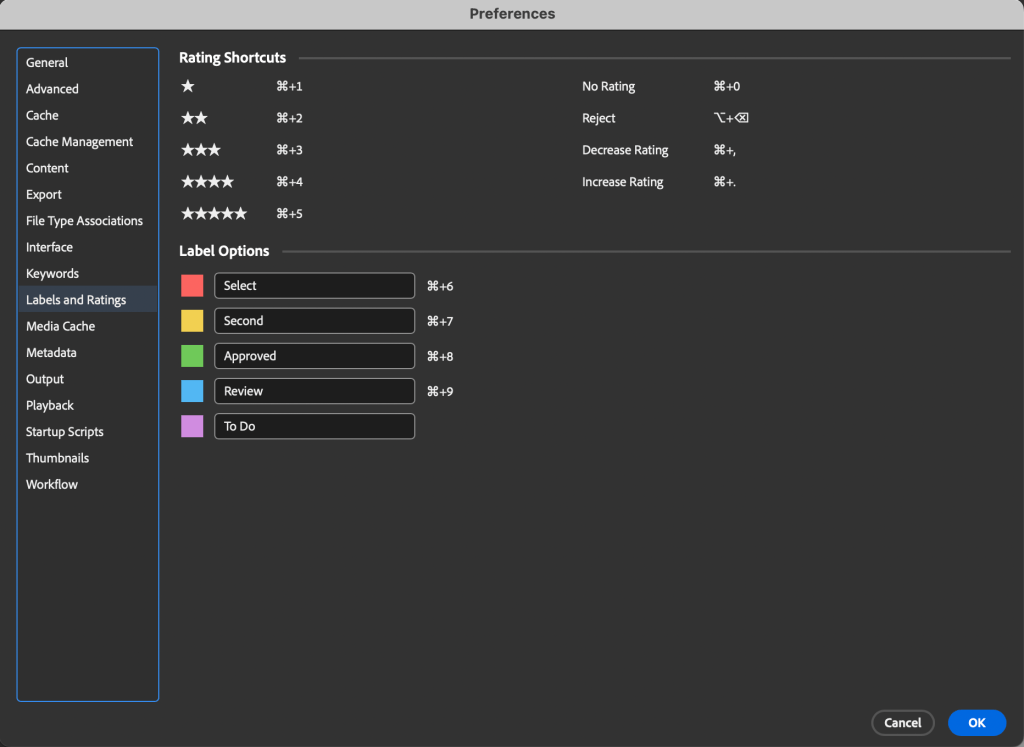
Task: Edit the Approved label text field
Action: (314, 356)
